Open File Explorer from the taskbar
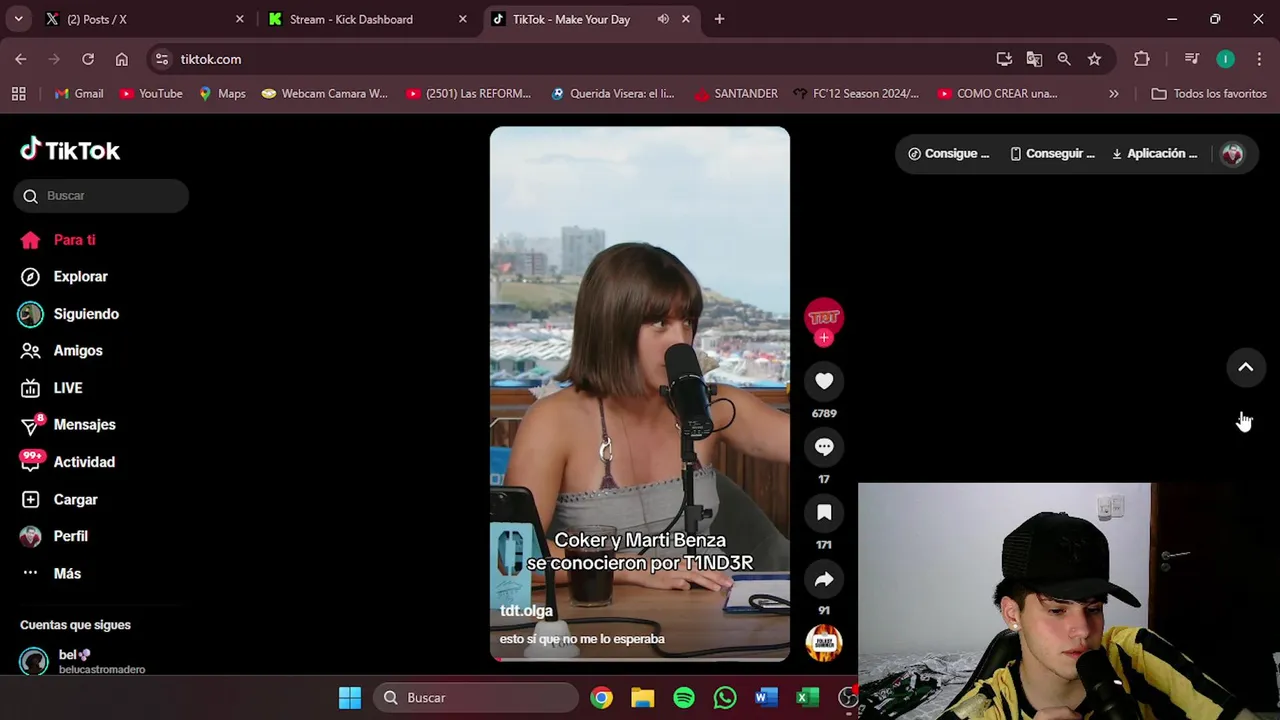Viewport: 1280px width, 720px height. tap(642, 698)
